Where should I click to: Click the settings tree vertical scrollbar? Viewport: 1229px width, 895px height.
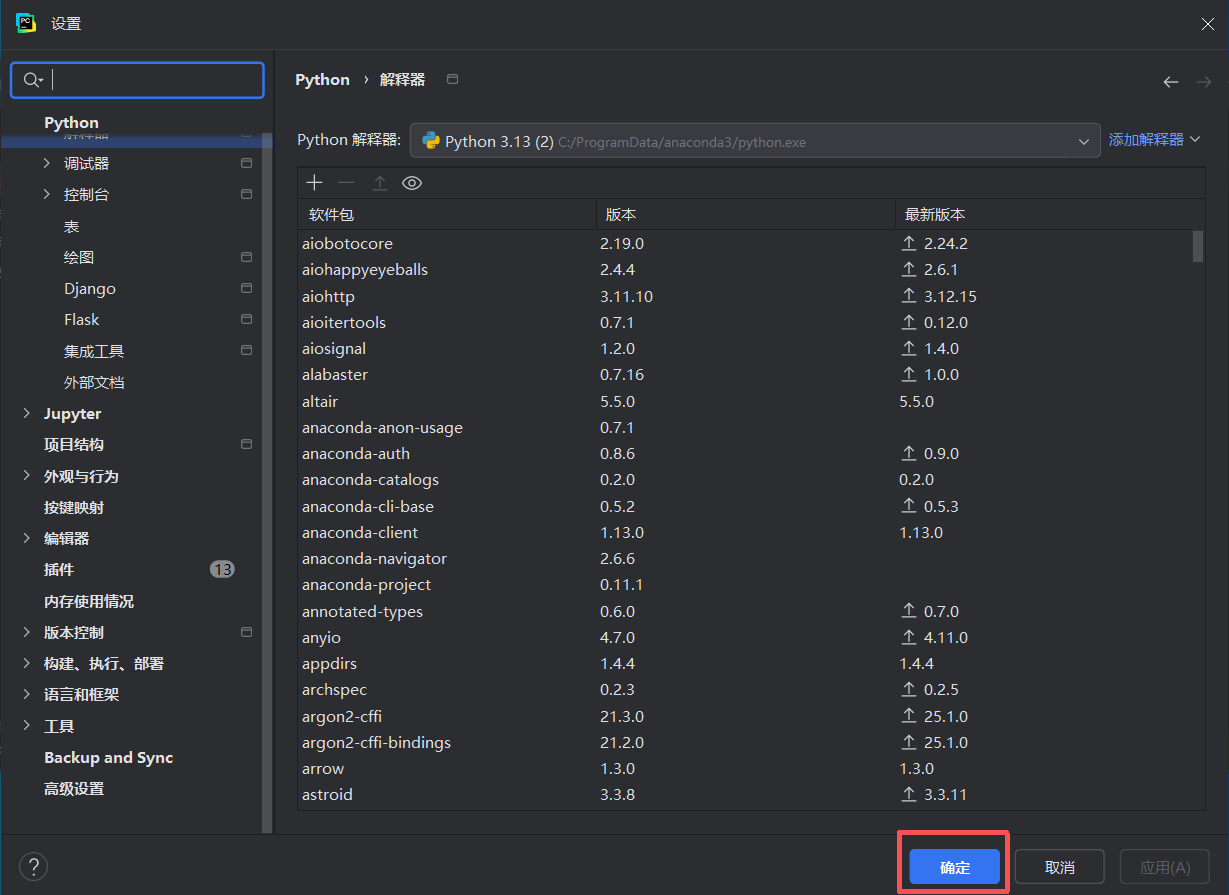[266, 482]
